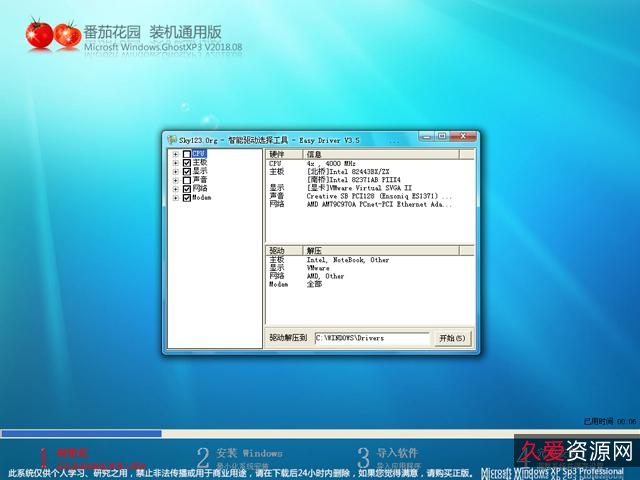640x480 pixels.
Task: Select the VMware Virtual SVGA II row
Action: (x=369, y=188)
